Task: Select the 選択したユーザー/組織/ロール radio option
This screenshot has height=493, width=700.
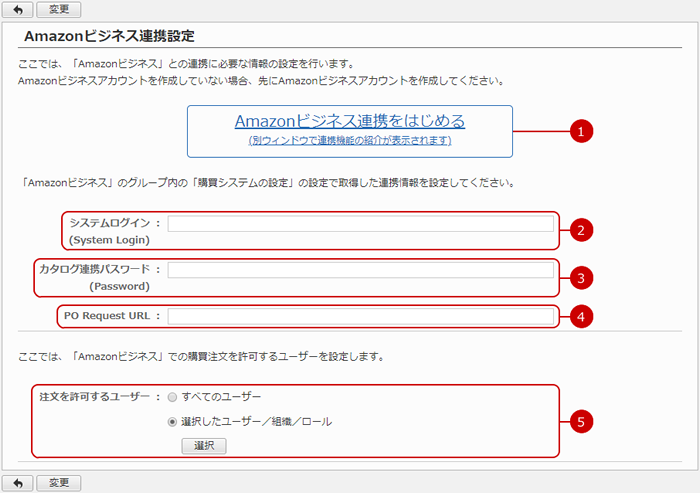Action: click(x=173, y=422)
